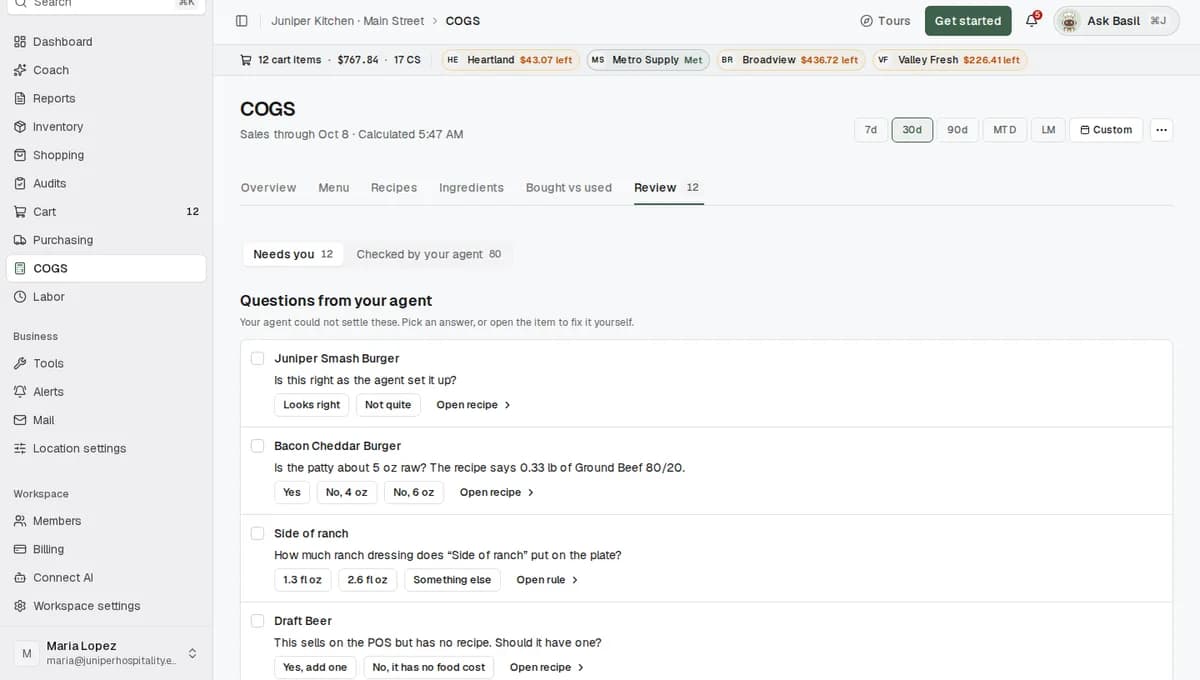This screenshot has width=1200, height=680.
Task: Click the Shopping icon in sidebar
Action: tap(20, 155)
